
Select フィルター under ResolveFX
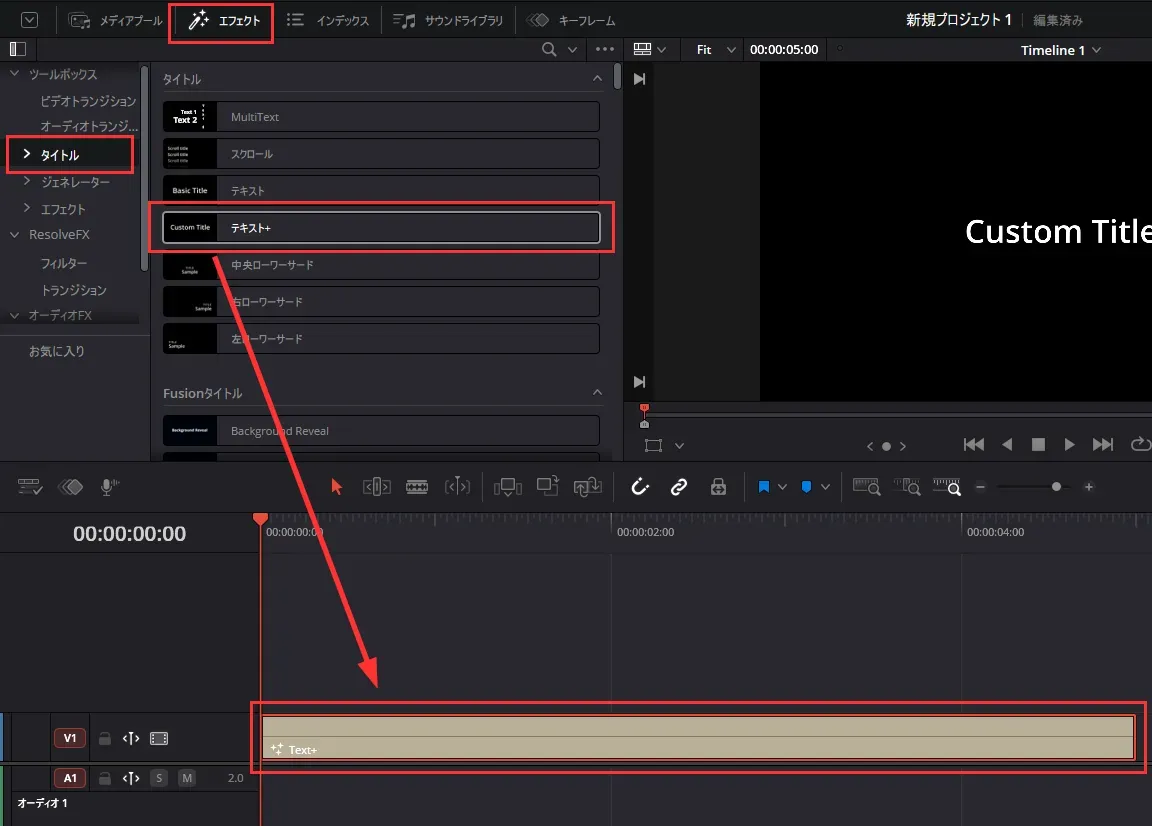(64, 263)
